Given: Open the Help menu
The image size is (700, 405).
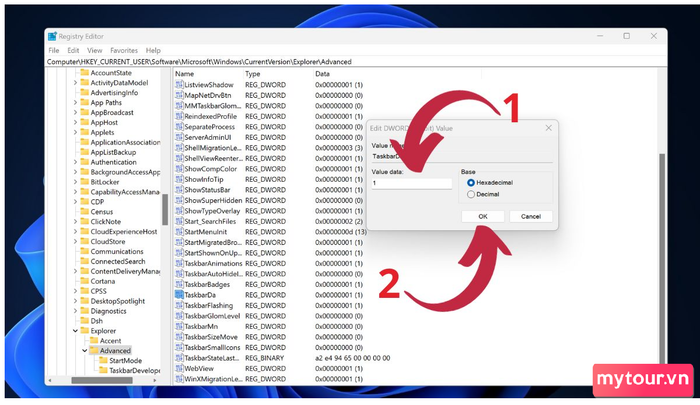Looking at the screenshot, I should point(153,50).
